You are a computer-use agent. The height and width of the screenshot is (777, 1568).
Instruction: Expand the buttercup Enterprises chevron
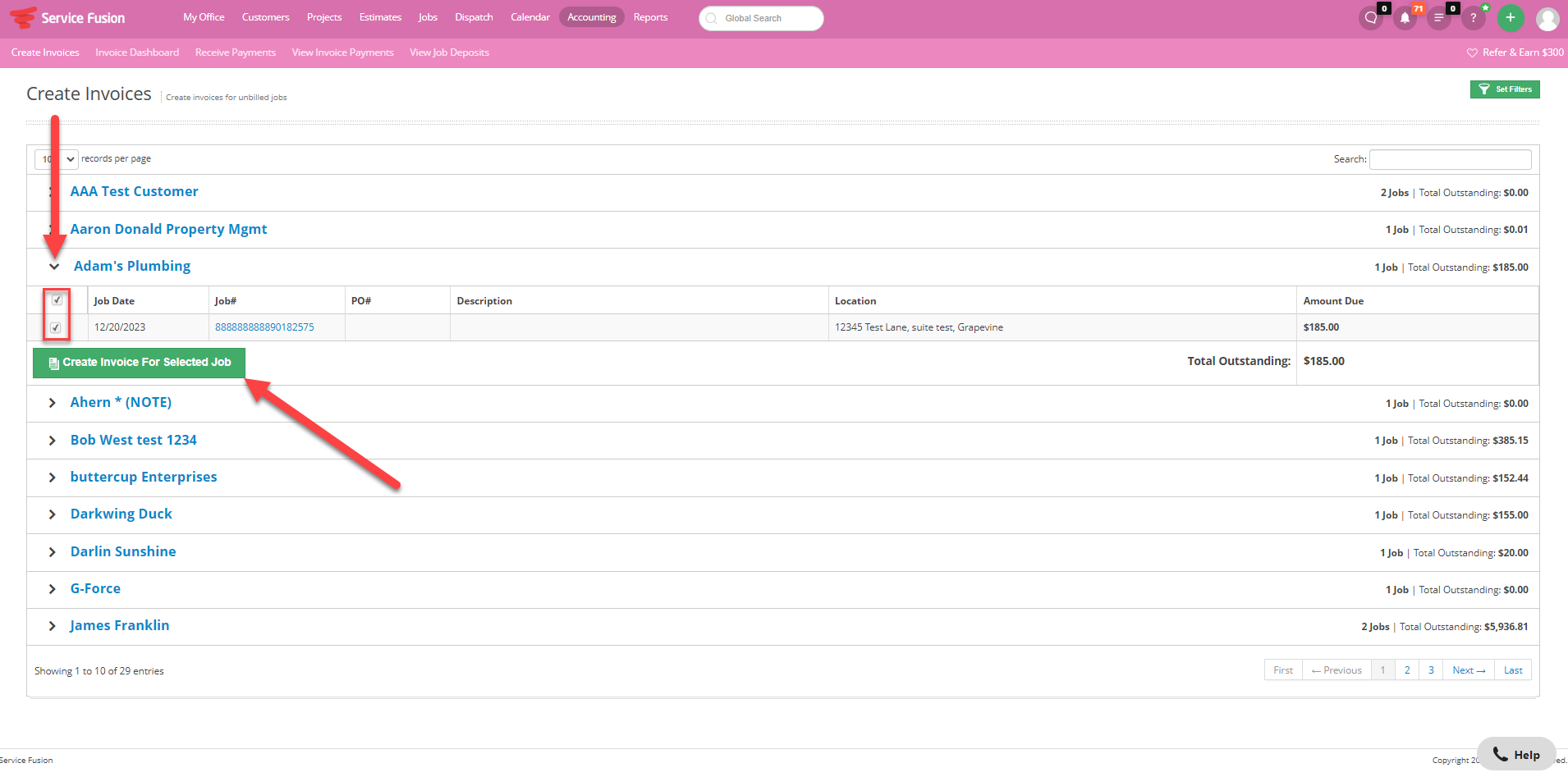click(52, 478)
